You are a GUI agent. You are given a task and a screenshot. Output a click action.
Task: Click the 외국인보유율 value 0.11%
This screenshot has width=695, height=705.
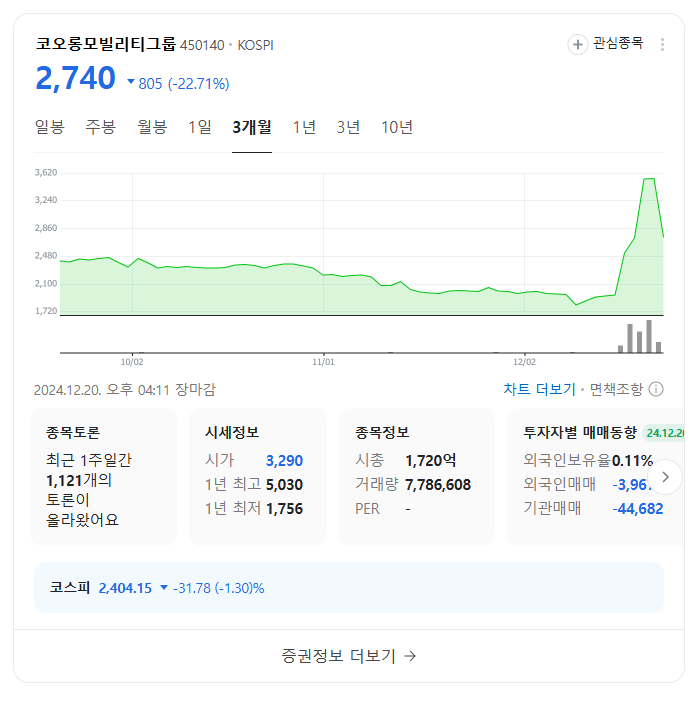tap(632, 461)
